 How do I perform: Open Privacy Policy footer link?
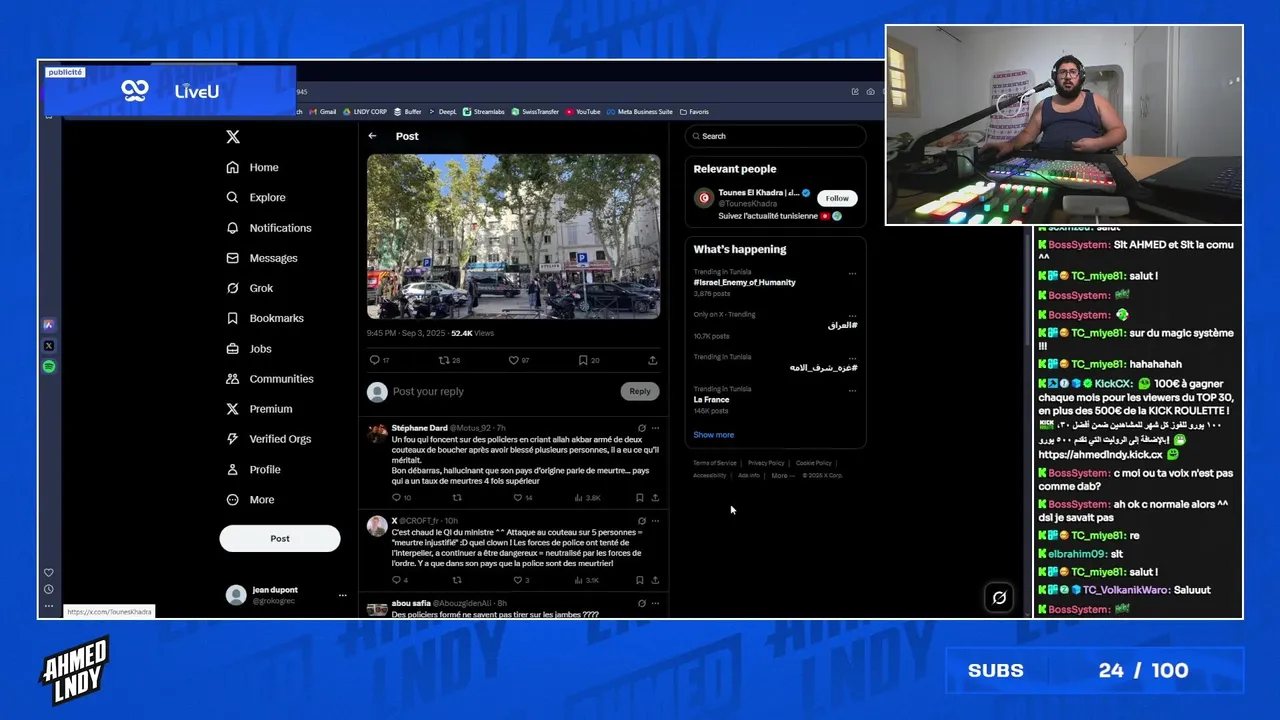(766, 463)
